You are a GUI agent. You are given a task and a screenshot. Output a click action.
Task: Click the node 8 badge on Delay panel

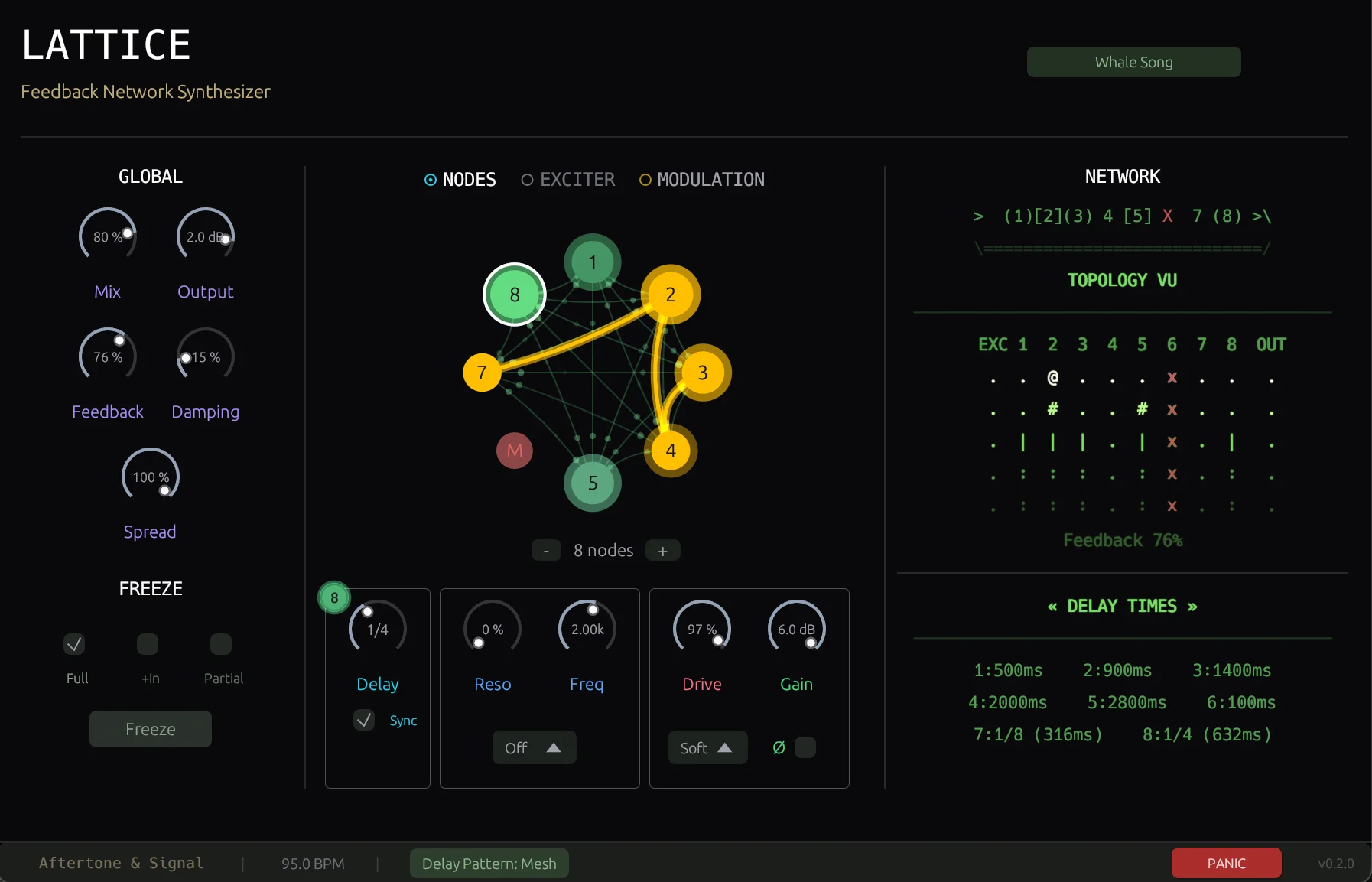[x=334, y=597]
